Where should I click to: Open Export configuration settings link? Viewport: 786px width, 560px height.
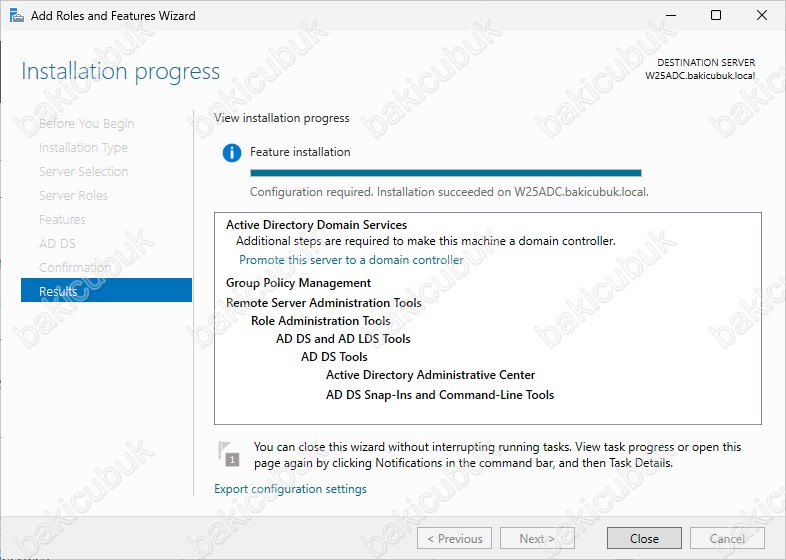[x=290, y=489]
